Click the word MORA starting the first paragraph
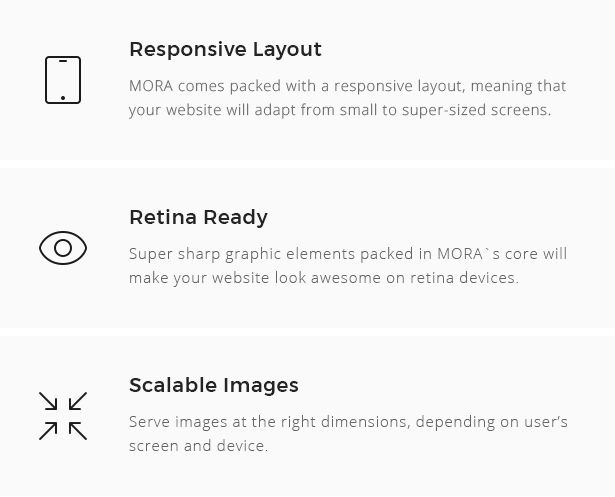The height and width of the screenshot is (497, 615). point(151,86)
